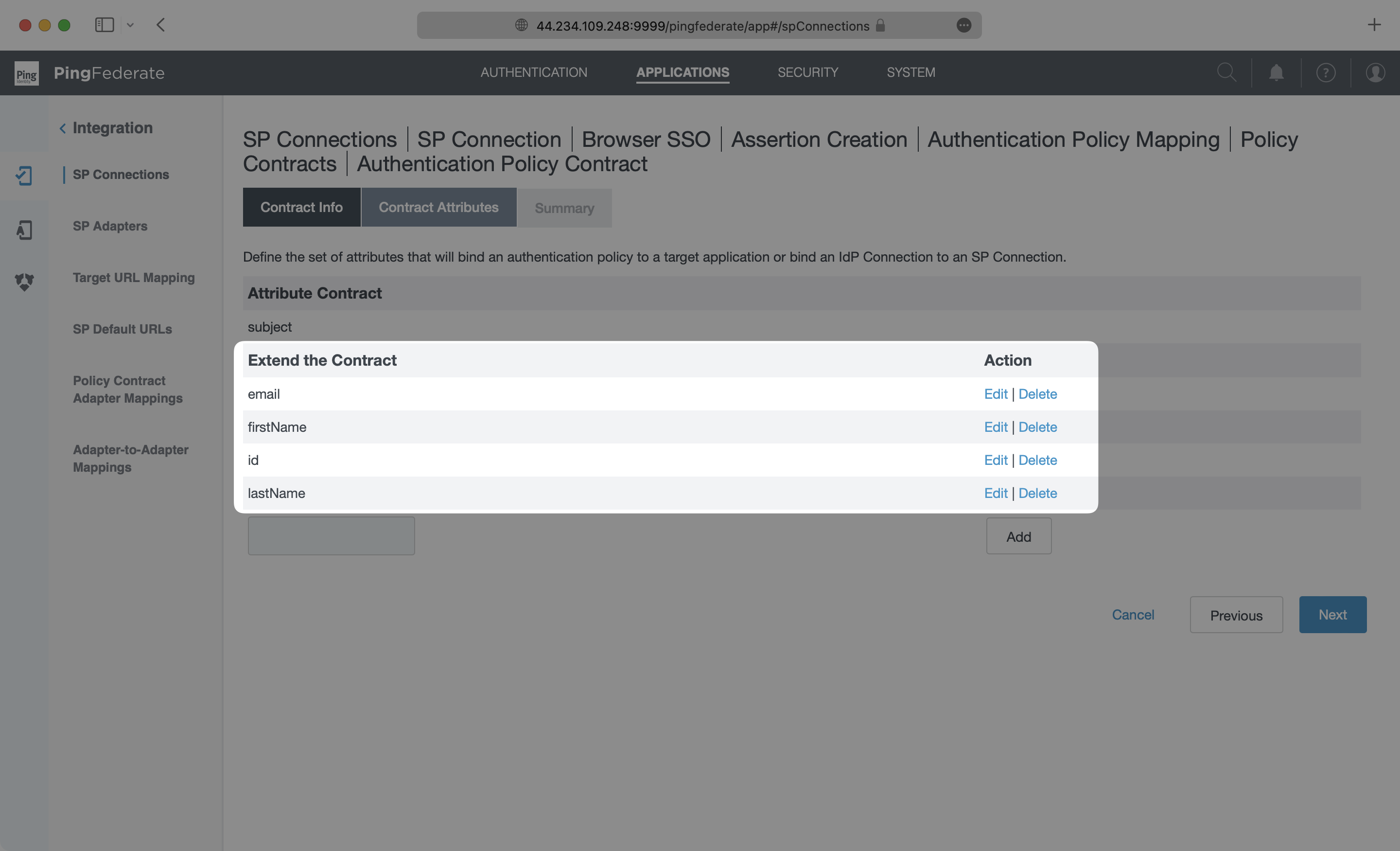Image resolution: width=1400 pixels, height=851 pixels.
Task: Open the browser tab options dropdown
Action: [x=963, y=26]
